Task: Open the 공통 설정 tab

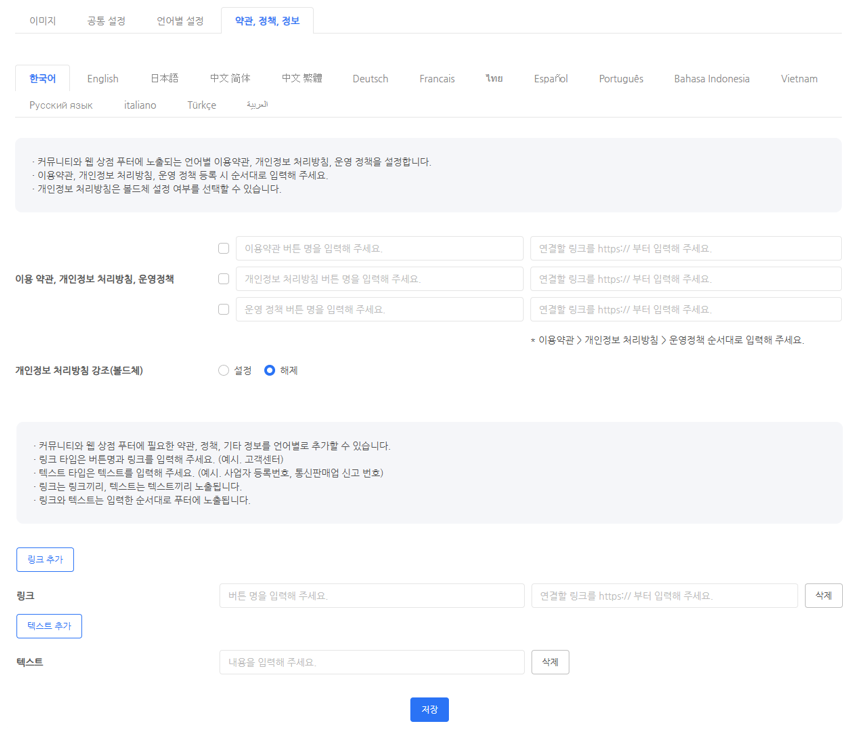Action: click(x=106, y=21)
